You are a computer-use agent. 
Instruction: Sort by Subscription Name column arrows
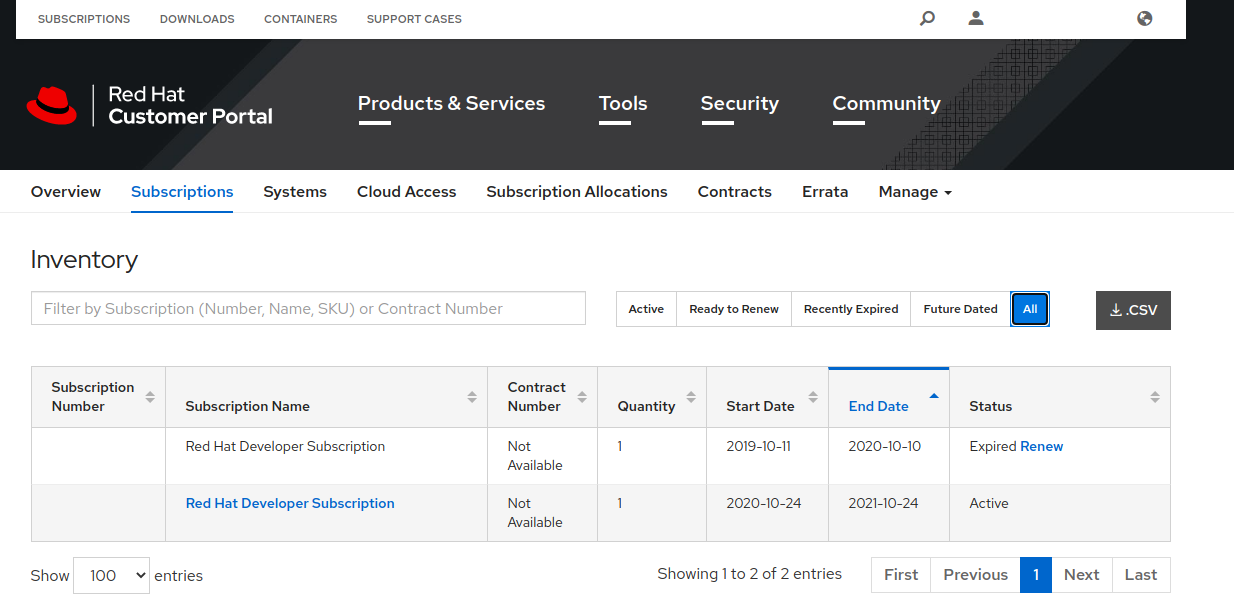472,397
